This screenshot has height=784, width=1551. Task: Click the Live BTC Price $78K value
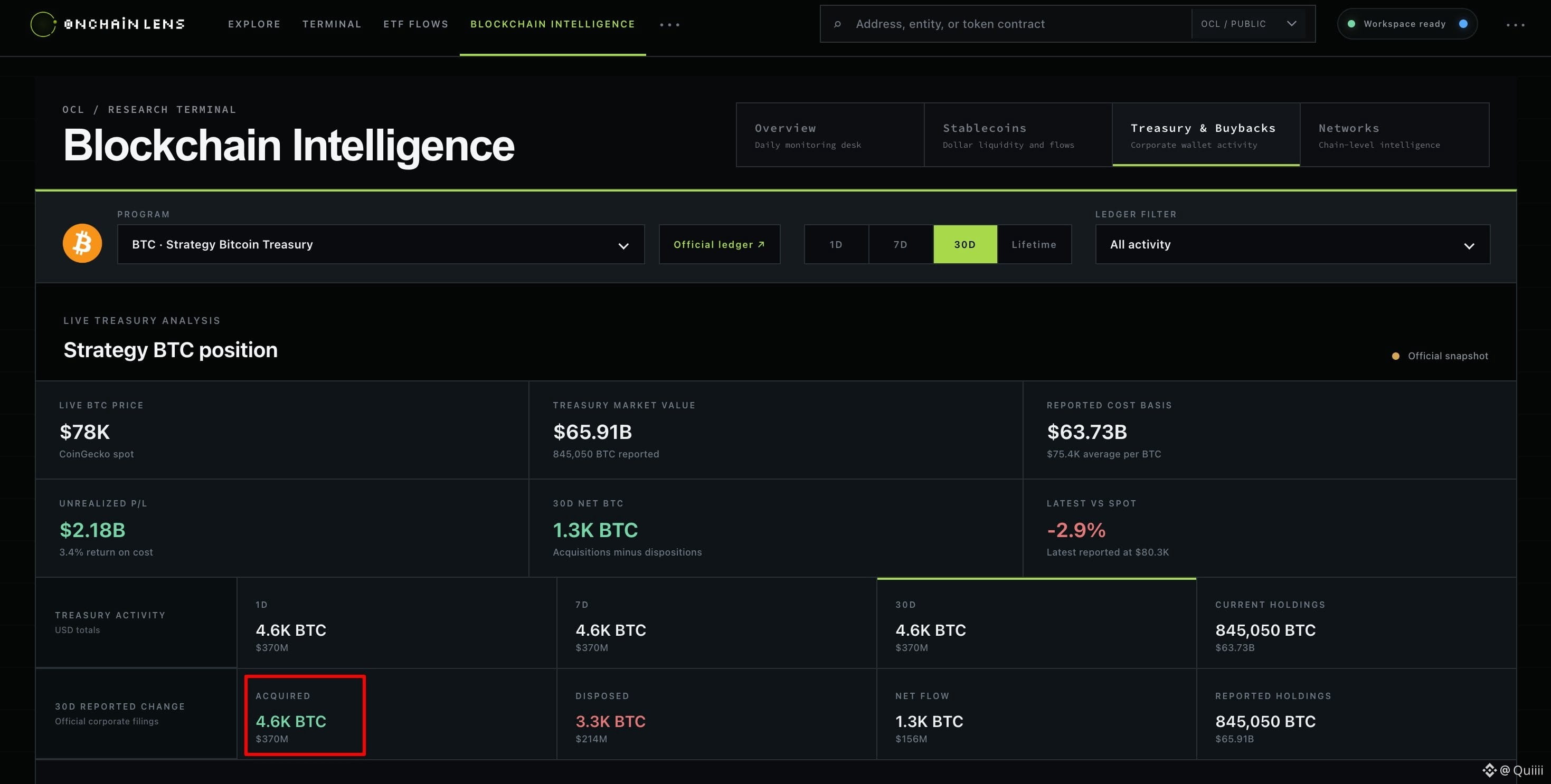click(85, 432)
